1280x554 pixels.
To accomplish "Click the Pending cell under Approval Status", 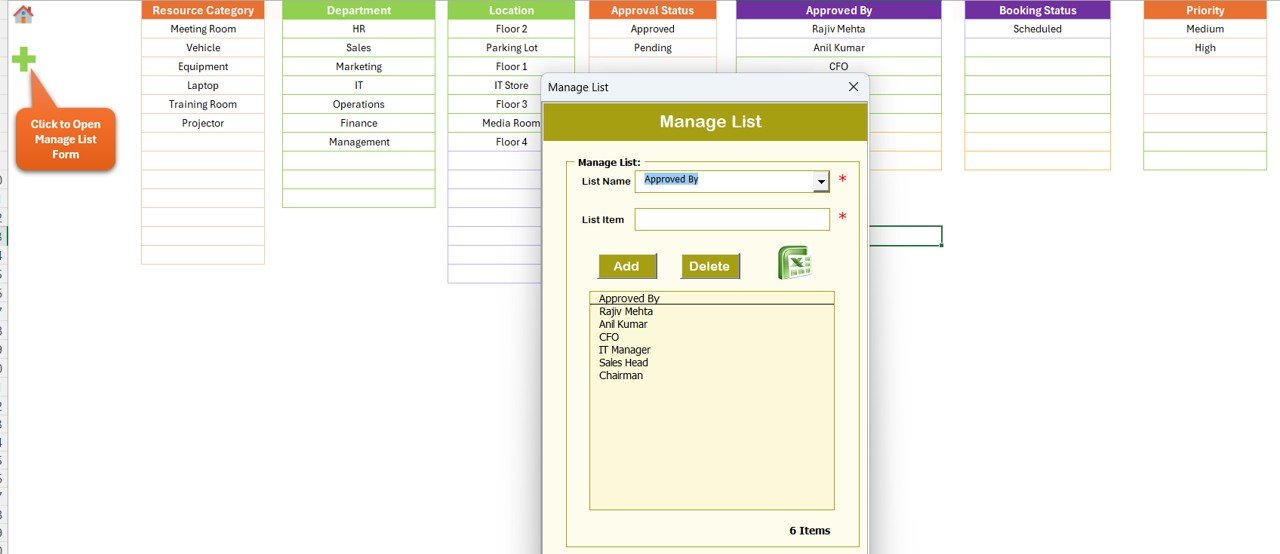I will coord(652,48).
